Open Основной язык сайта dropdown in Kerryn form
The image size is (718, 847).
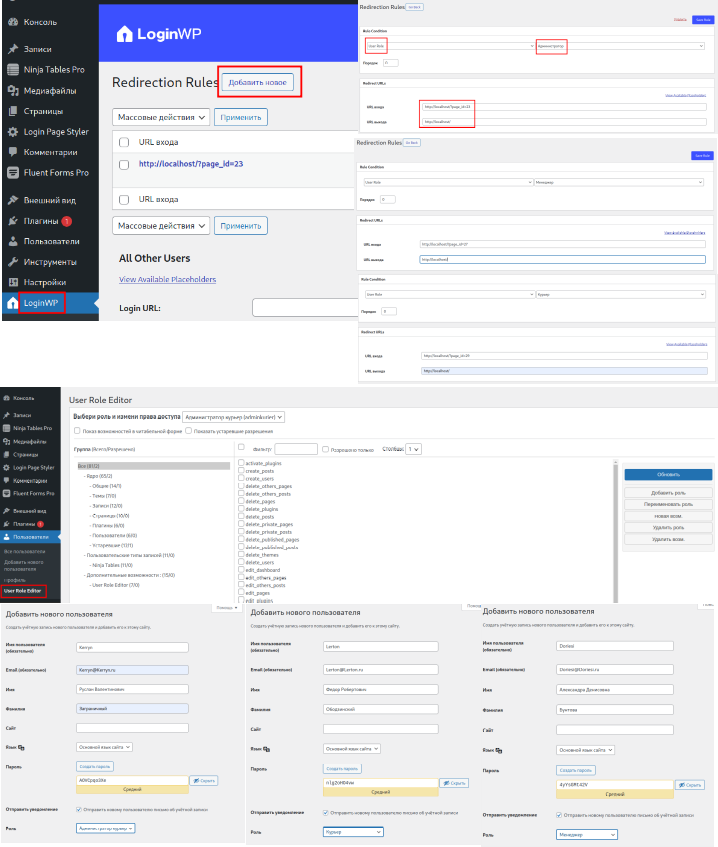104,747
